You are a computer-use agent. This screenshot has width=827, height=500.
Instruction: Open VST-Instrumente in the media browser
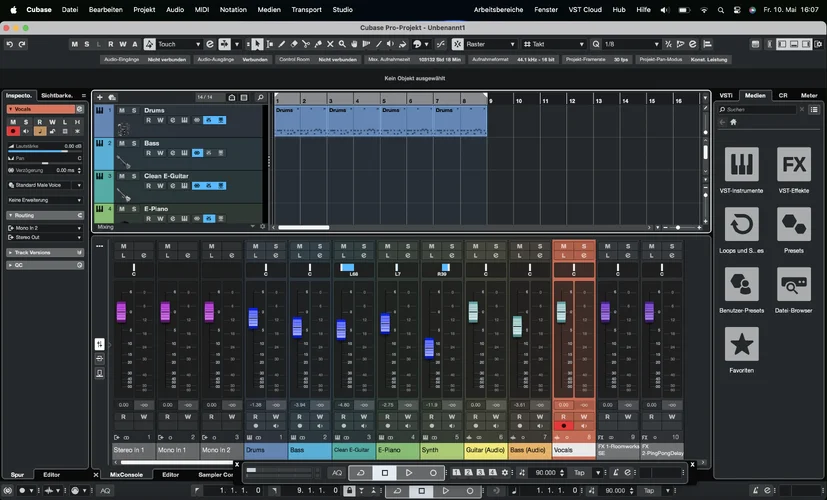(x=741, y=166)
